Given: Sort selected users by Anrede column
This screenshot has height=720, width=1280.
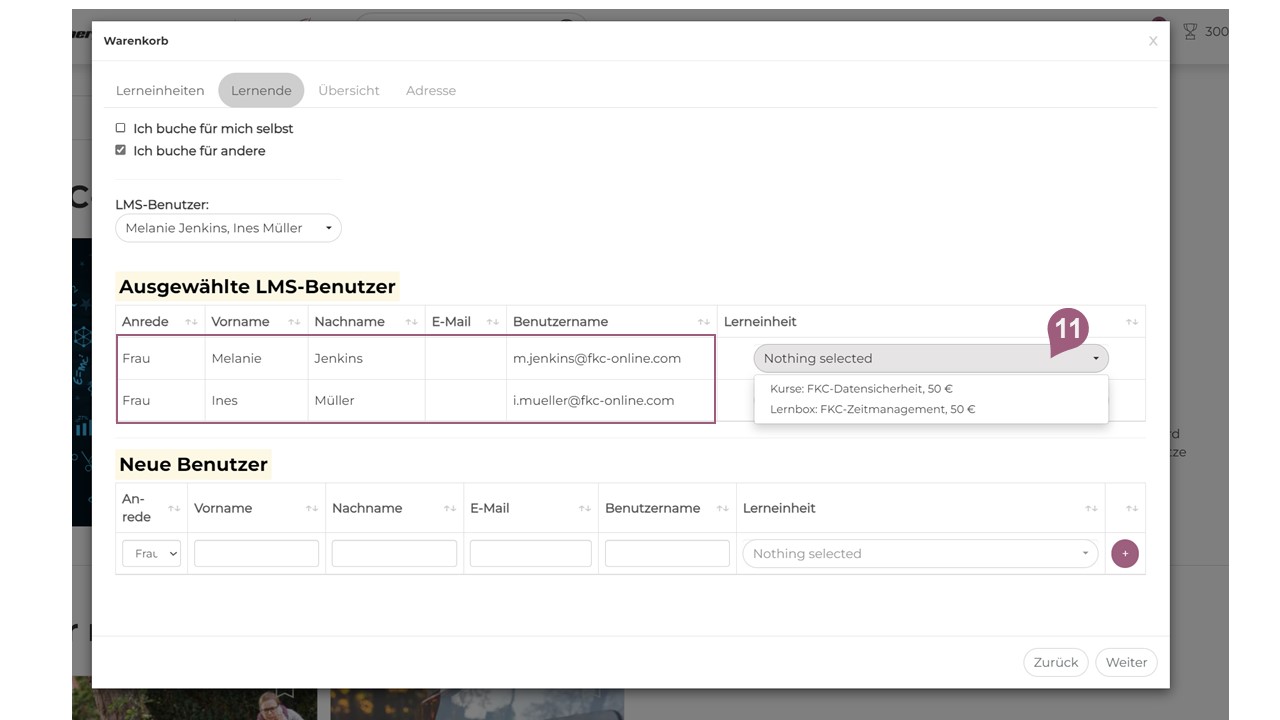Looking at the screenshot, I should tap(191, 322).
